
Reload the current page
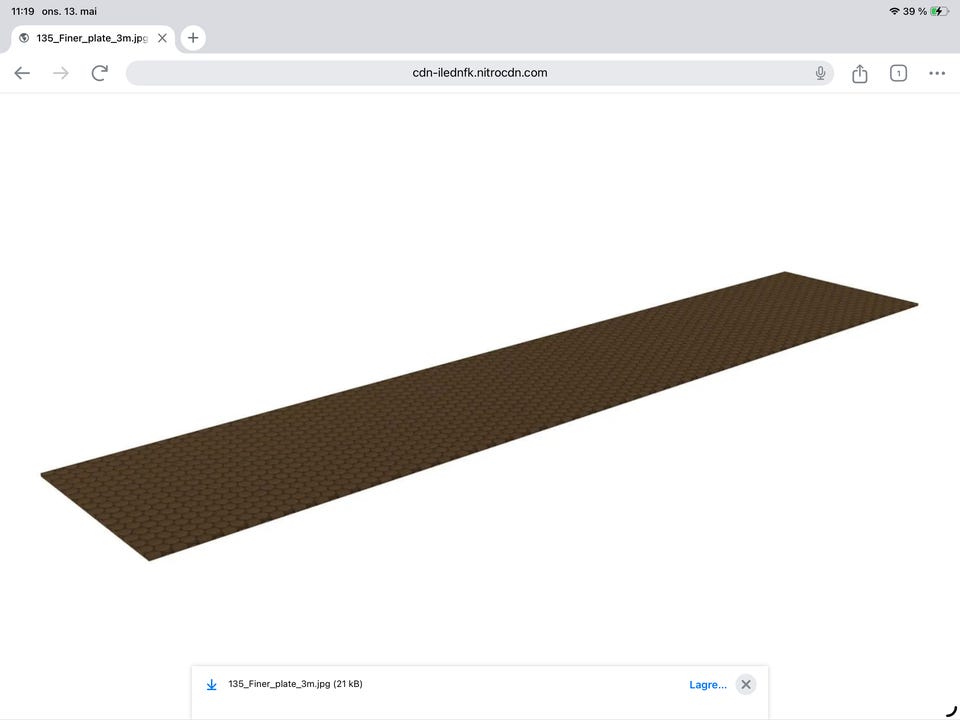(100, 73)
